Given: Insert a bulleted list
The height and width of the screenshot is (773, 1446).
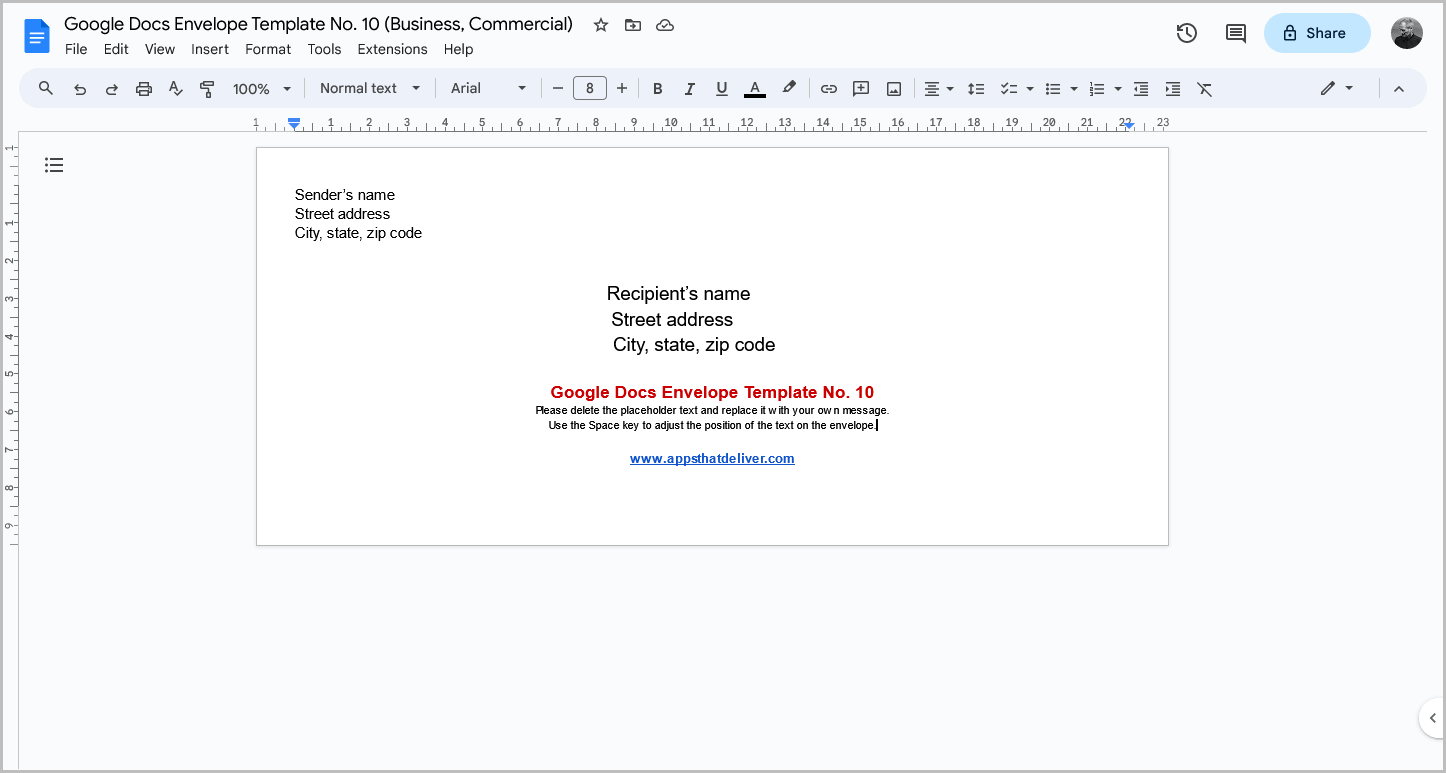Looking at the screenshot, I should pyautogui.click(x=1053, y=89).
